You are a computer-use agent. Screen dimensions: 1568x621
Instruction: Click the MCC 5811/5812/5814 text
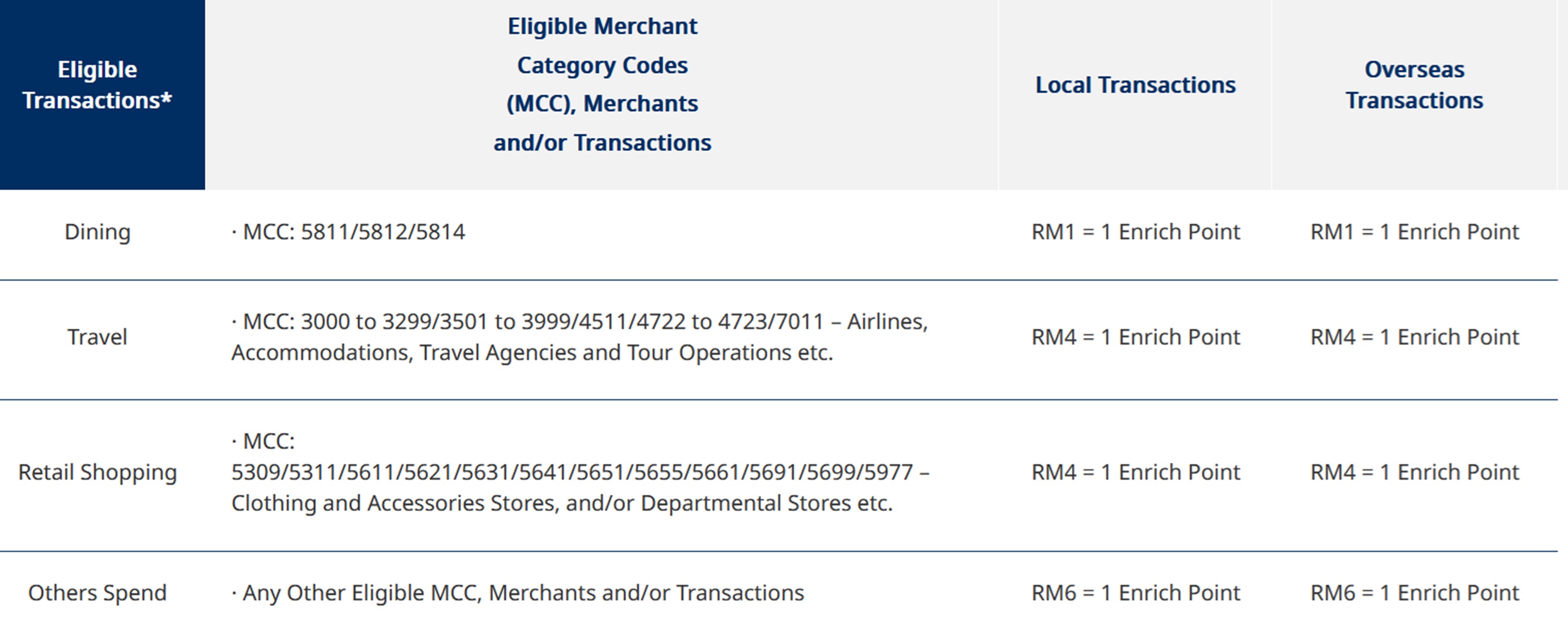click(x=353, y=232)
